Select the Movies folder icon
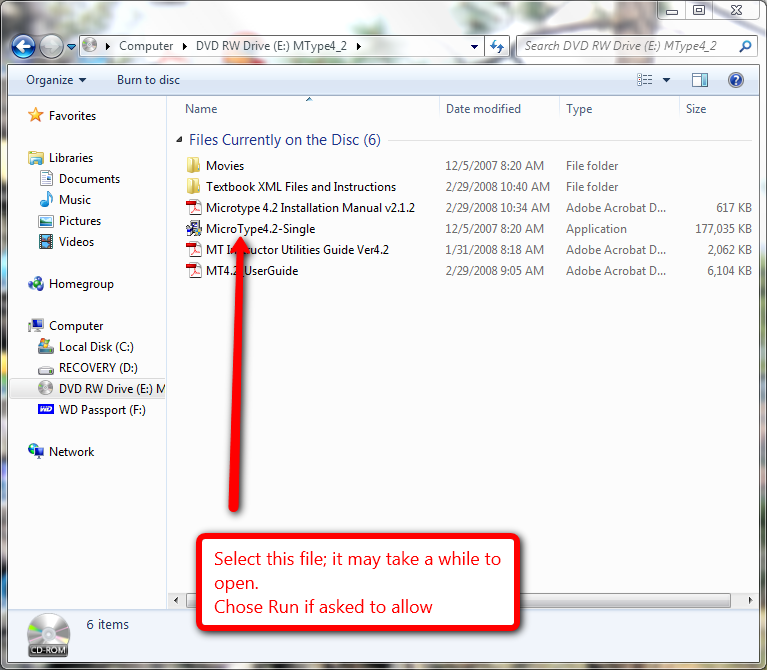The height and width of the screenshot is (670, 767). (193, 165)
